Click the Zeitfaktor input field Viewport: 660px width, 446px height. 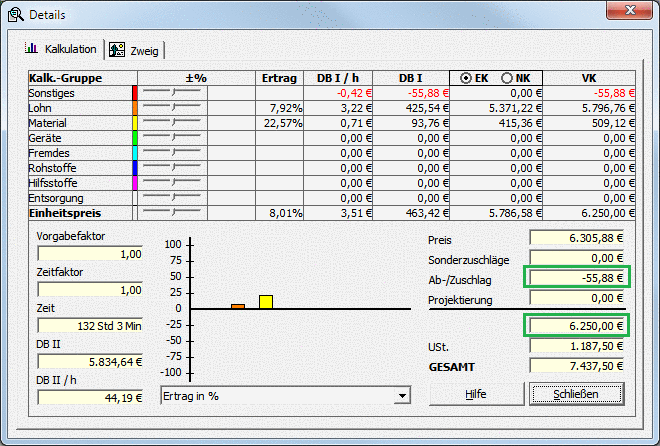click(x=90, y=289)
